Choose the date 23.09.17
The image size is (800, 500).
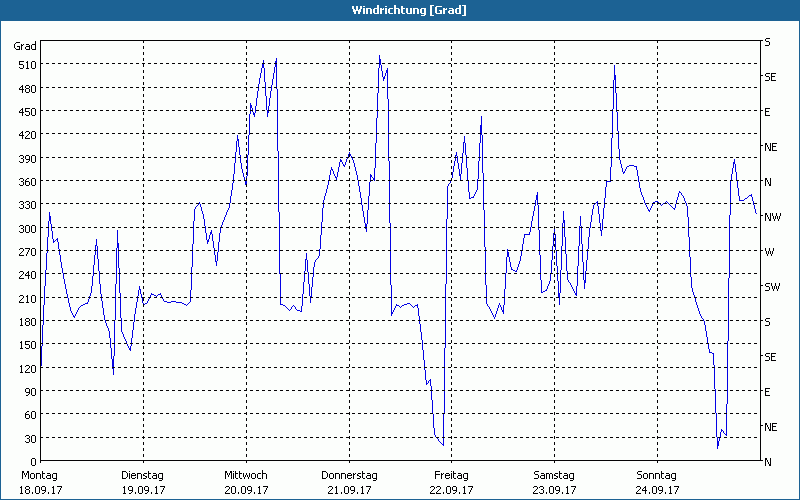[x=555, y=490]
